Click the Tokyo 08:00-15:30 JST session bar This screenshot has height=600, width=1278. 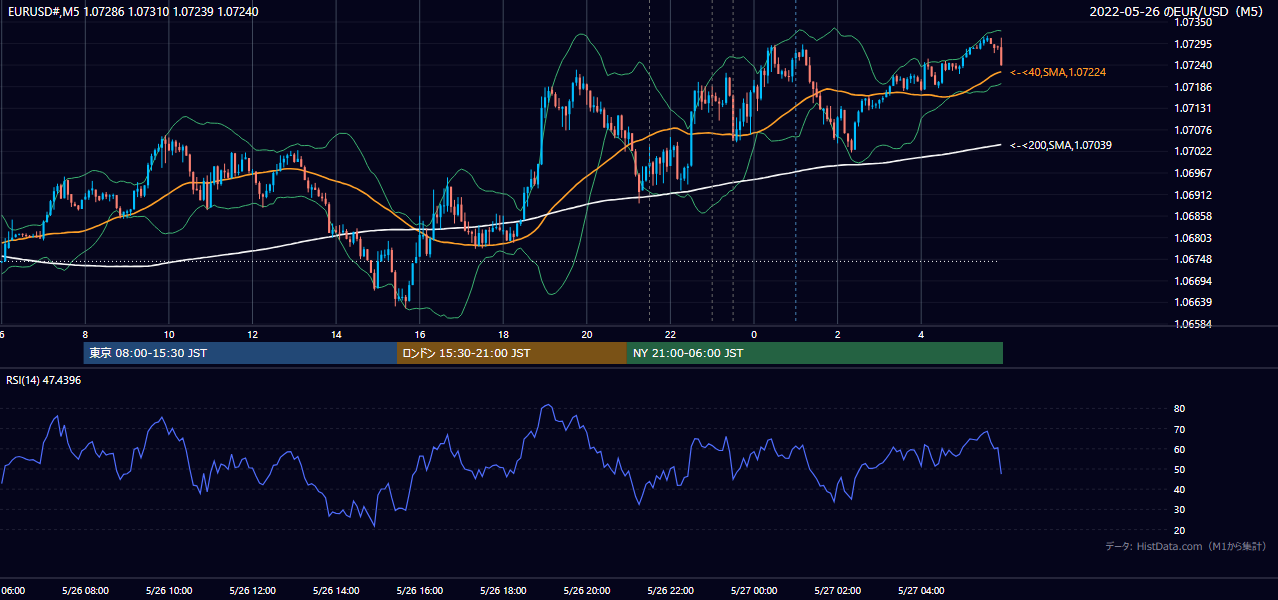pos(240,353)
